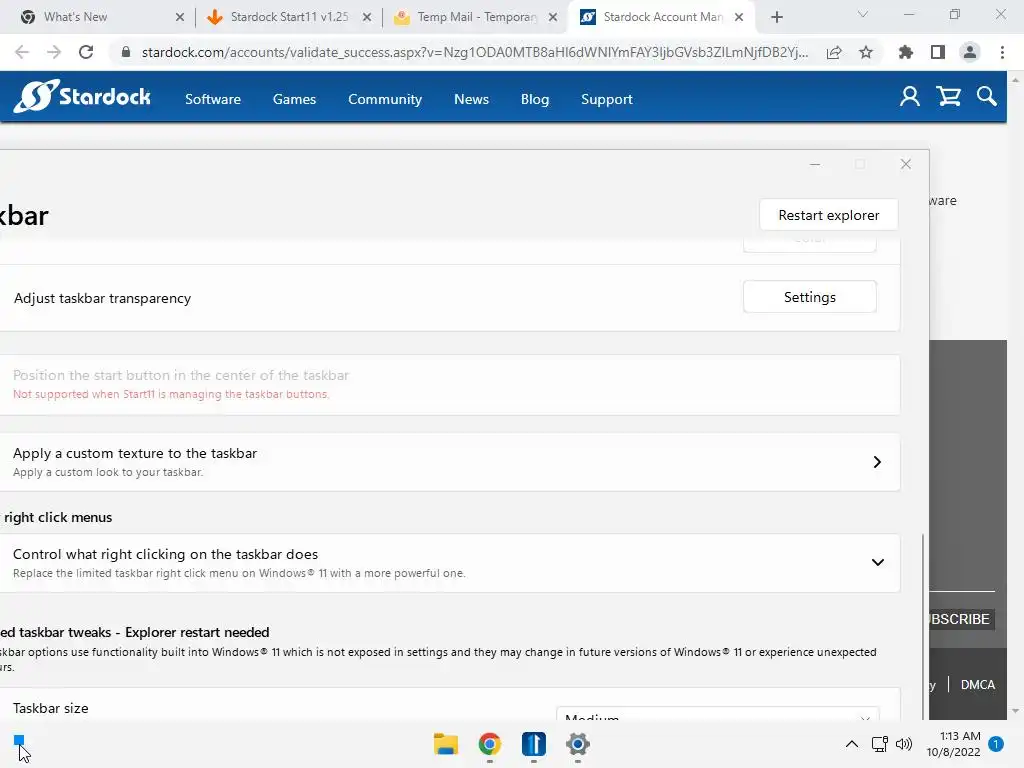
Task: Click the Chrome icon on the taskbar
Action: 490,744
